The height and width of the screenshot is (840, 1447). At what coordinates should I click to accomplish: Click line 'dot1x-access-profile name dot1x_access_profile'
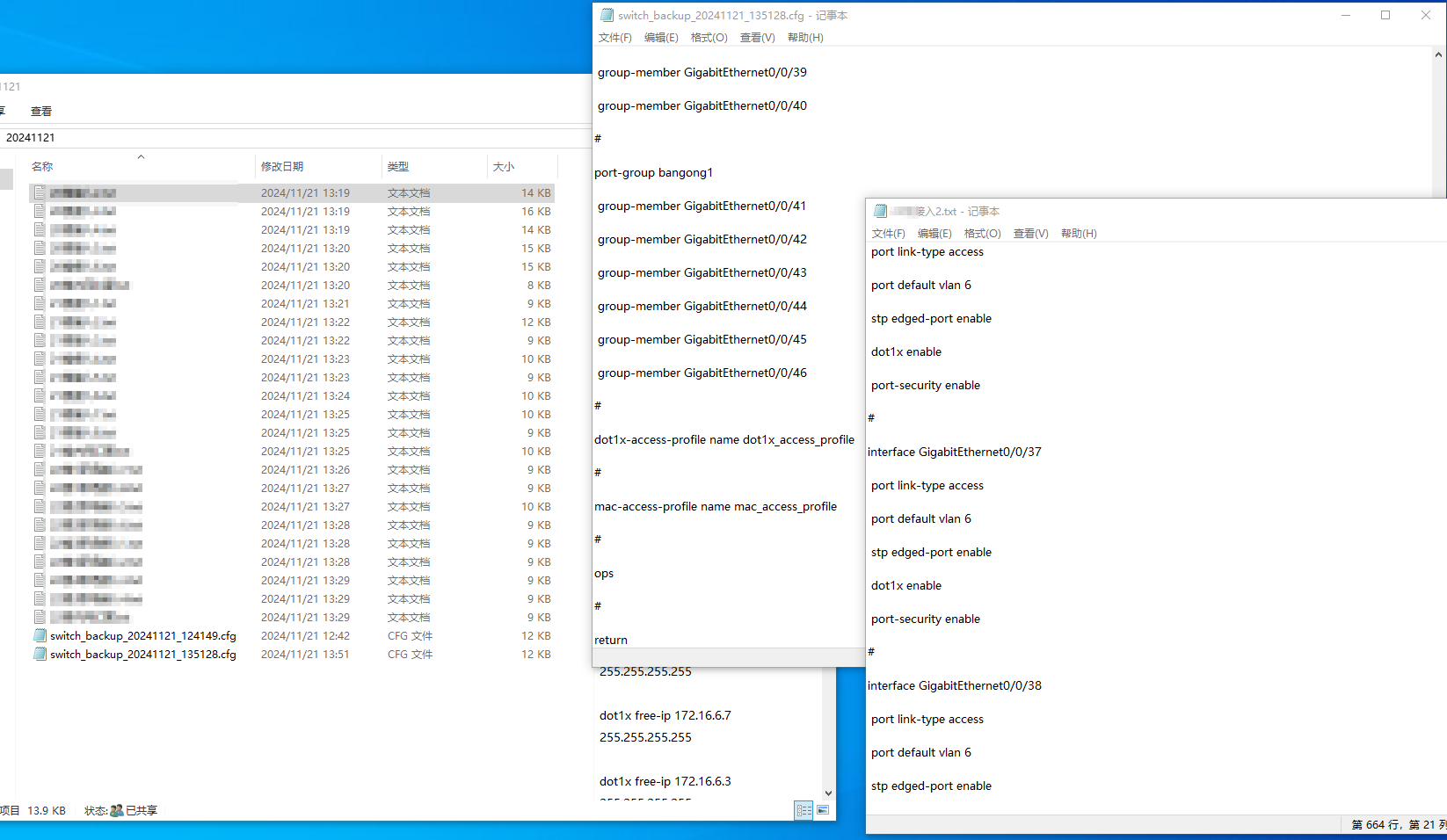pos(724,440)
